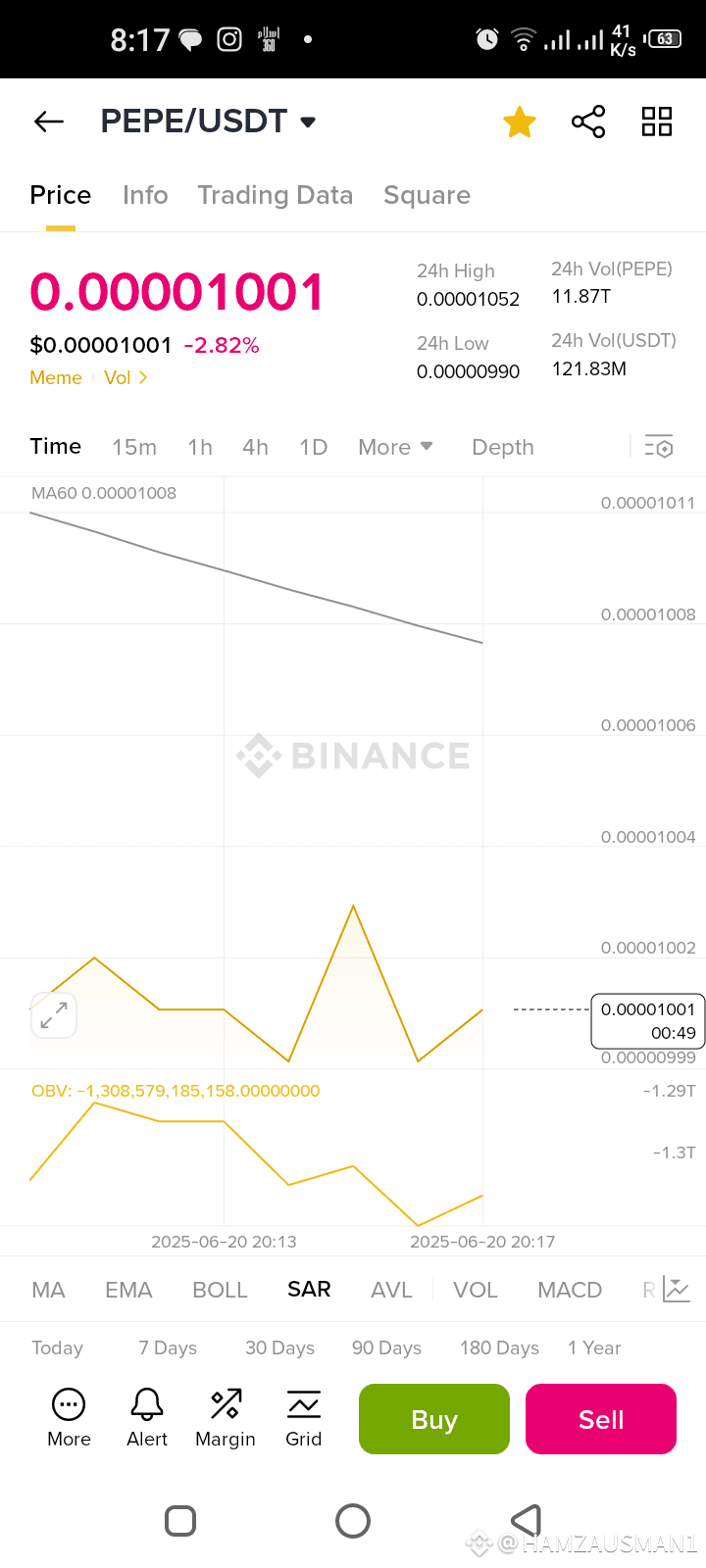Screen dimensions: 706x1568
Task: Enable the MACD indicator
Action: pyautogui.click(x=570, y=1290)
